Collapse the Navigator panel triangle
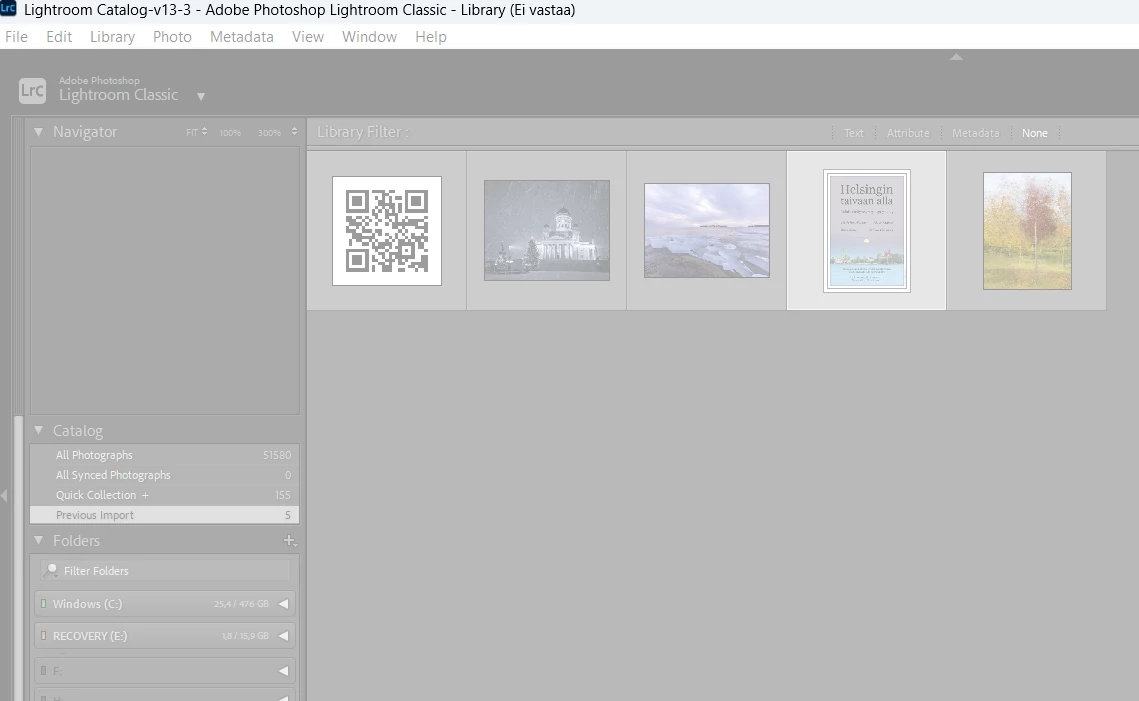Screen dimensions: 1139x701 [38, 131]
